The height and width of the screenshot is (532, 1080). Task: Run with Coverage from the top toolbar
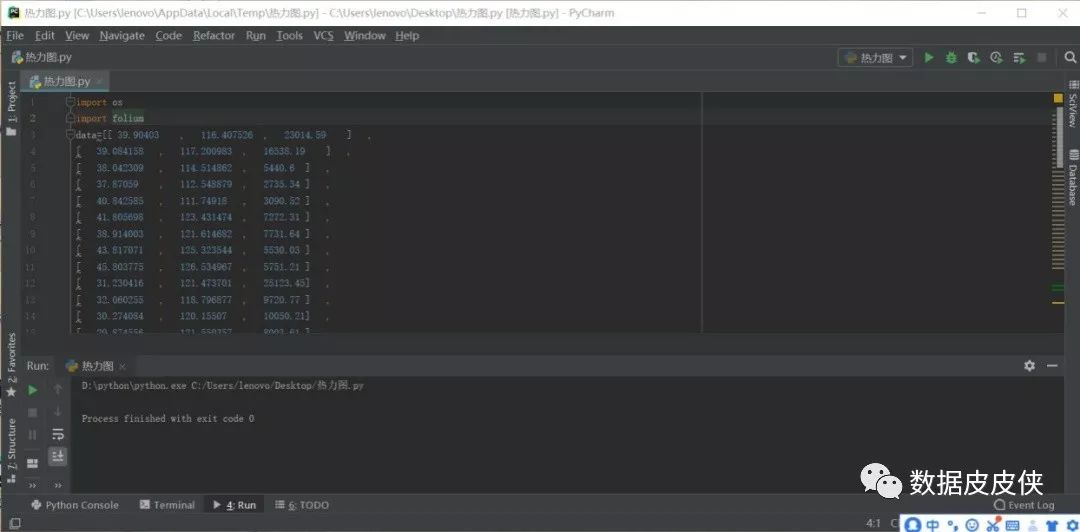[973, 58]
